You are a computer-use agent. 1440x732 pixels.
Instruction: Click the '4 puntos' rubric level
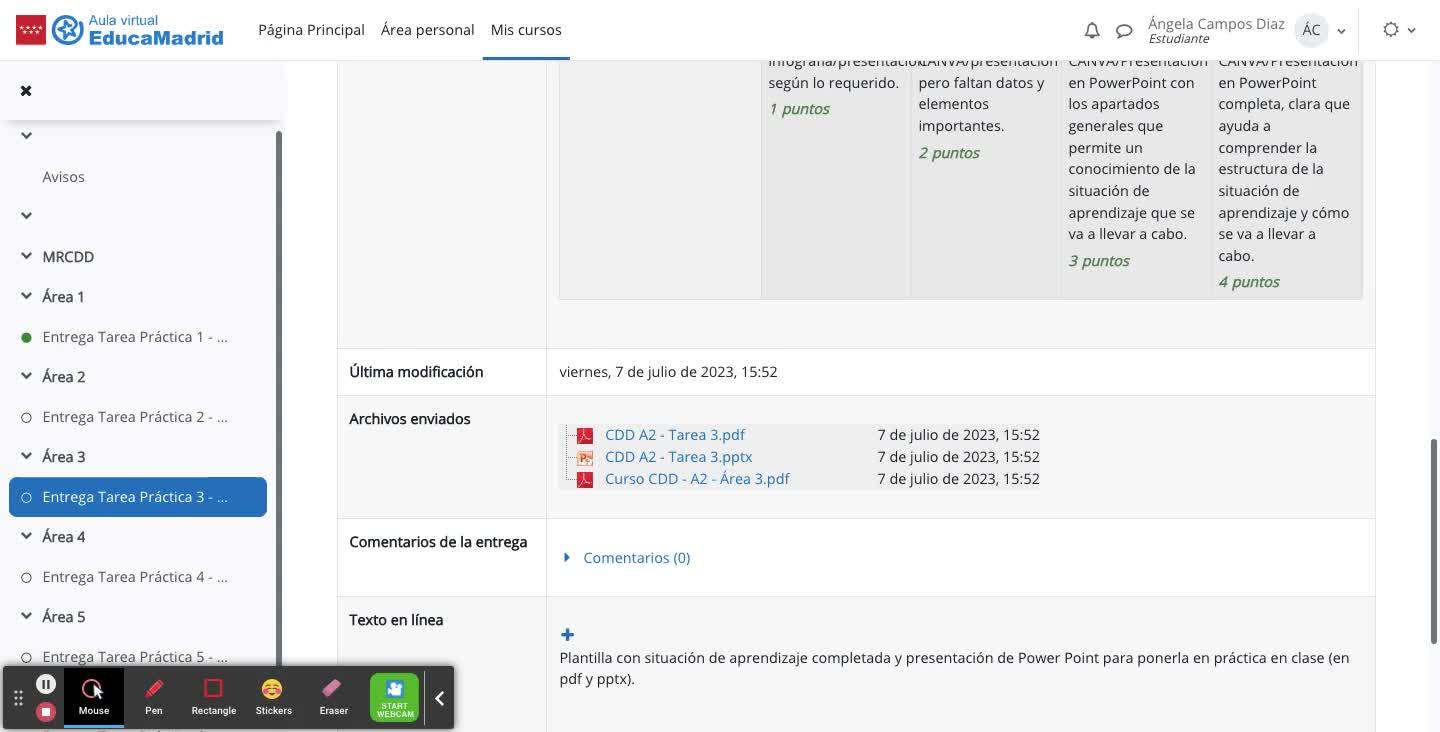[x=1249, y=282]
